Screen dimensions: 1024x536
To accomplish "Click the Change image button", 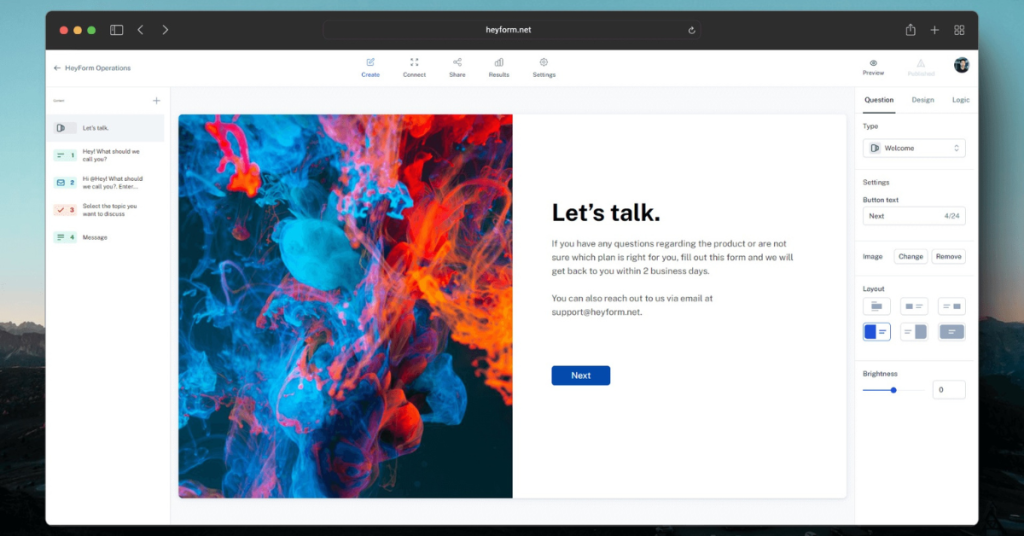I will (910, 256).
